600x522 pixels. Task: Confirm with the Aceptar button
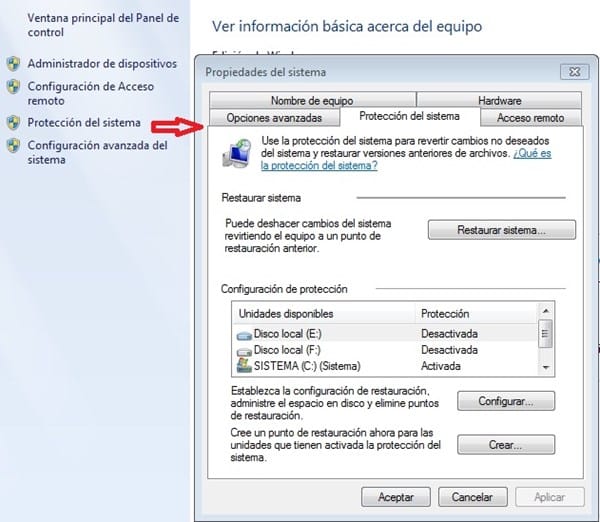coord(396,497)
